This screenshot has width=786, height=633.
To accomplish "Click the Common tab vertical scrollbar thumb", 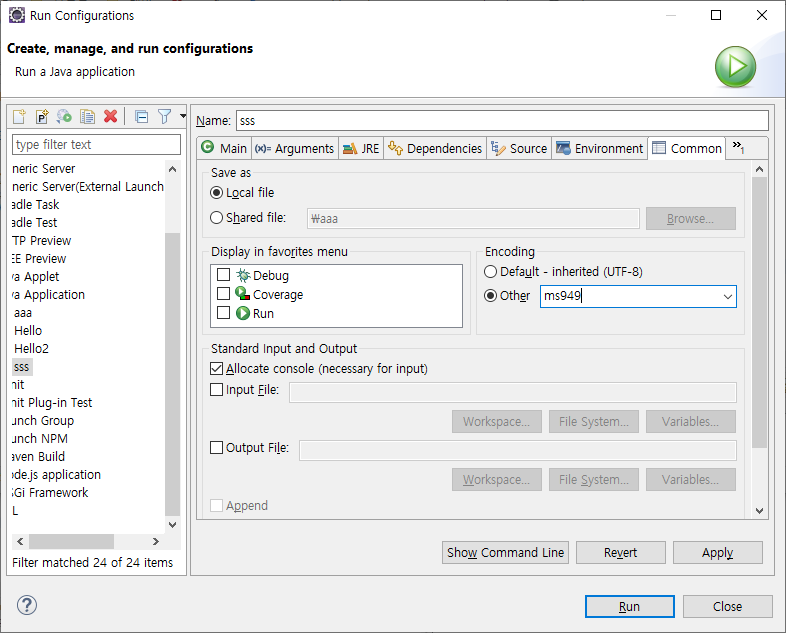I will coord(759,312).
